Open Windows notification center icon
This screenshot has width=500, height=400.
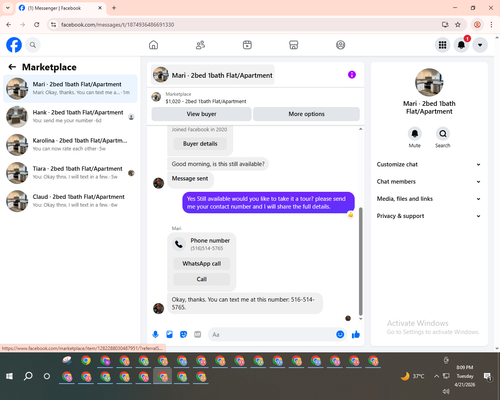click(x=487, y=376)
